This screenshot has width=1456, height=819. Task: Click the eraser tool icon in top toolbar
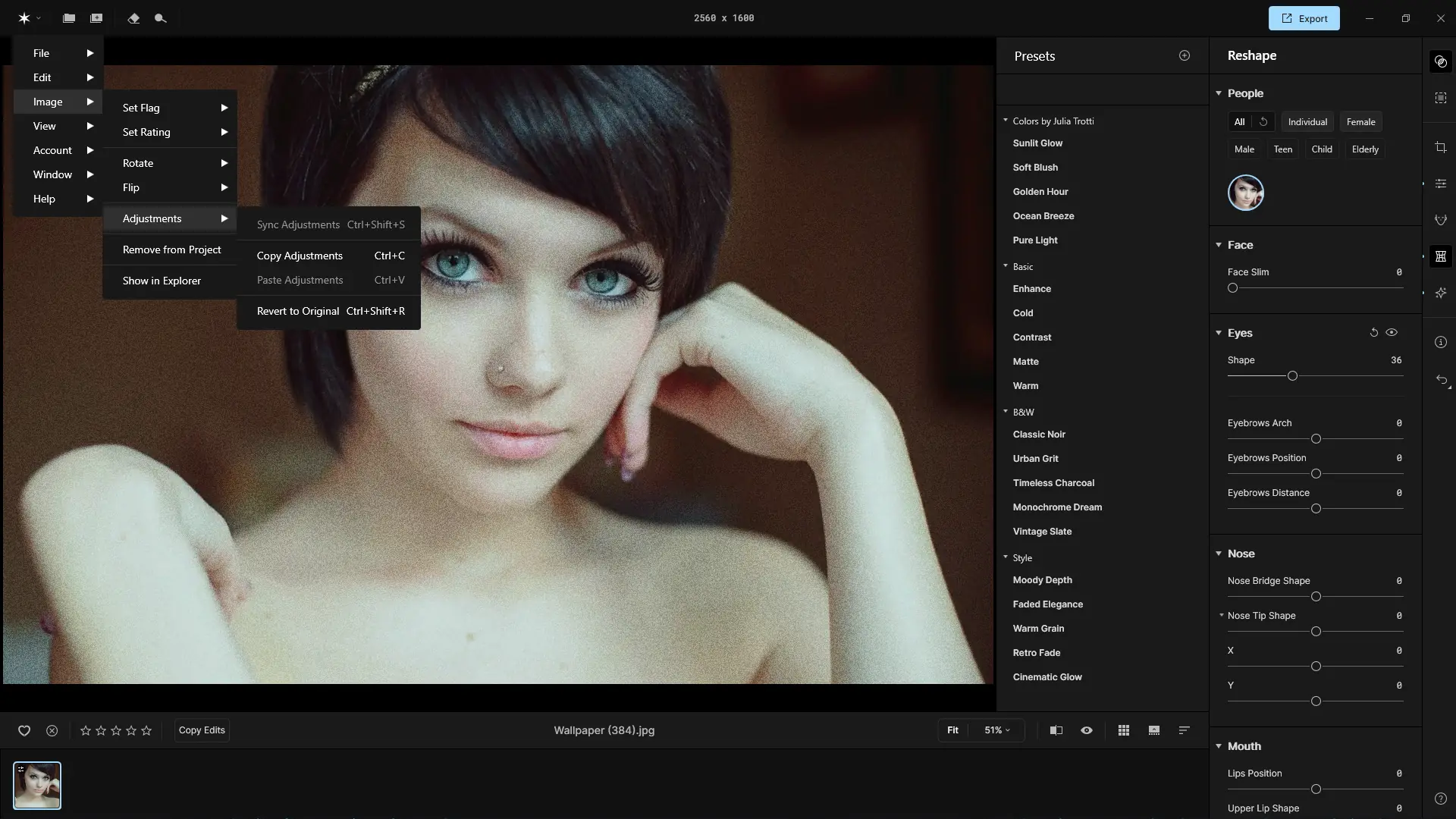pos(133,18)
